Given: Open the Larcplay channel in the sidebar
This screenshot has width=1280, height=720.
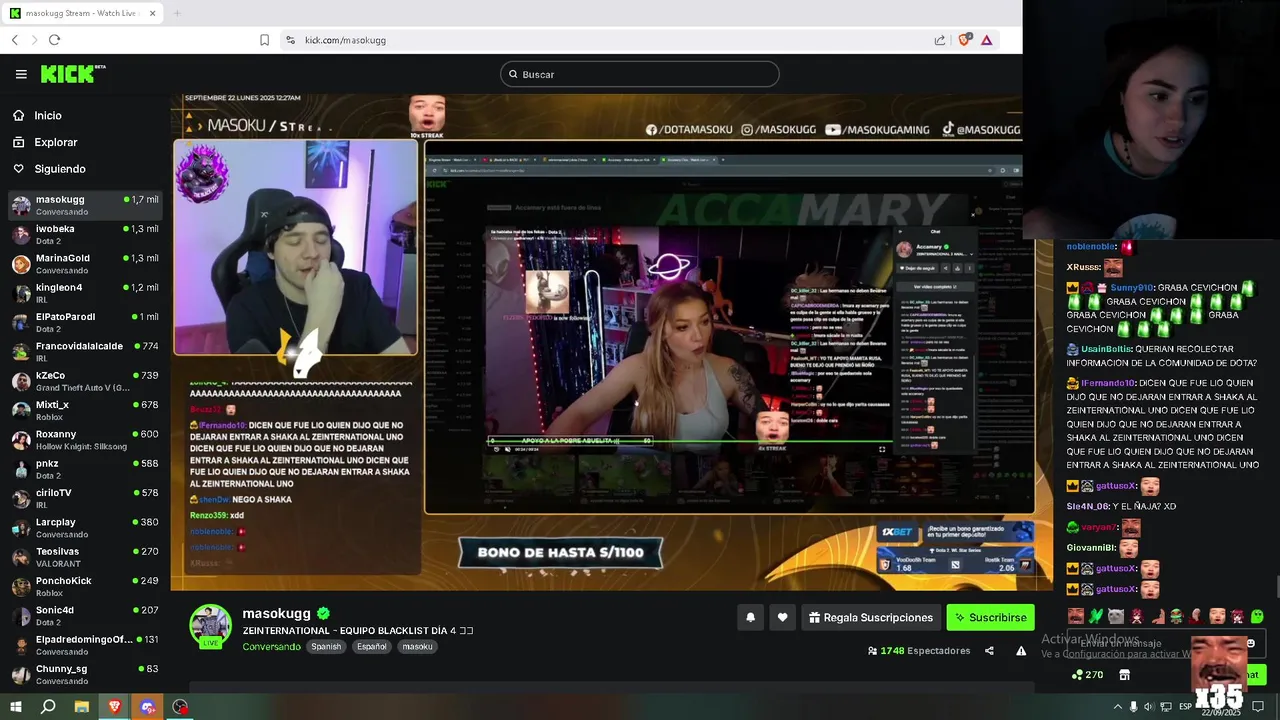Looking at the screenshot, I should click(85, 527).
